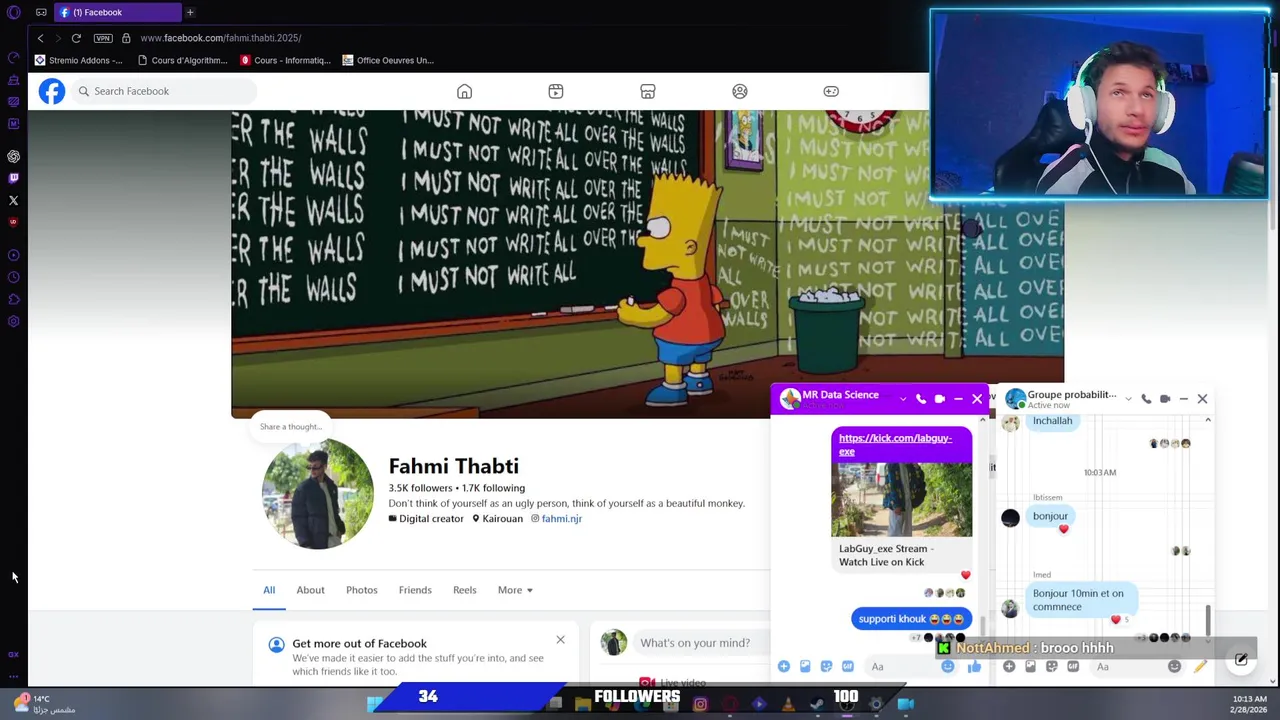Open Office Oeuvres Un bookmark
This screenshot has height=720, width=1280.
[x=388, y=60]
